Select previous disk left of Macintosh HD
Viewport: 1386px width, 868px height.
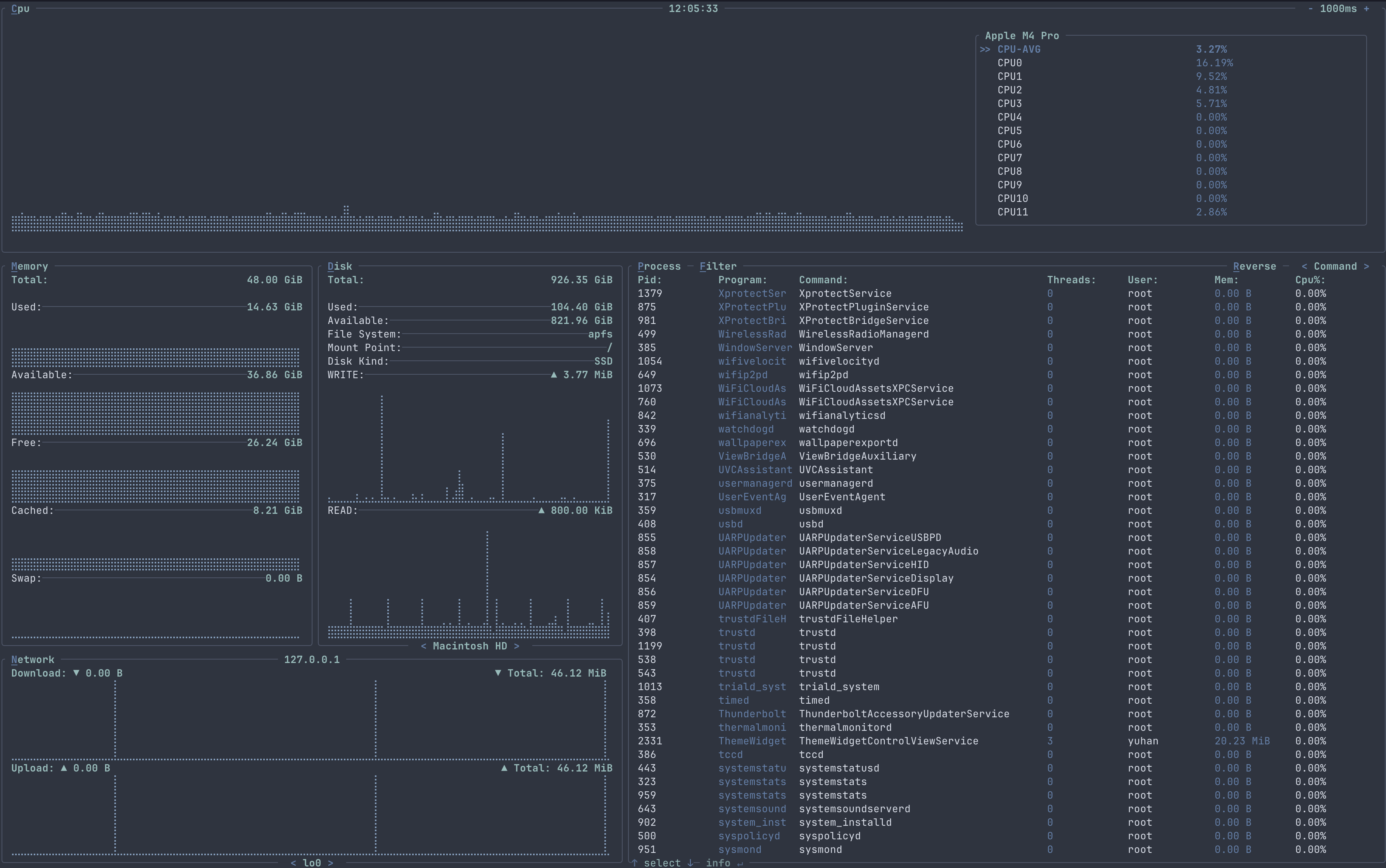click(x=423, y=646)
